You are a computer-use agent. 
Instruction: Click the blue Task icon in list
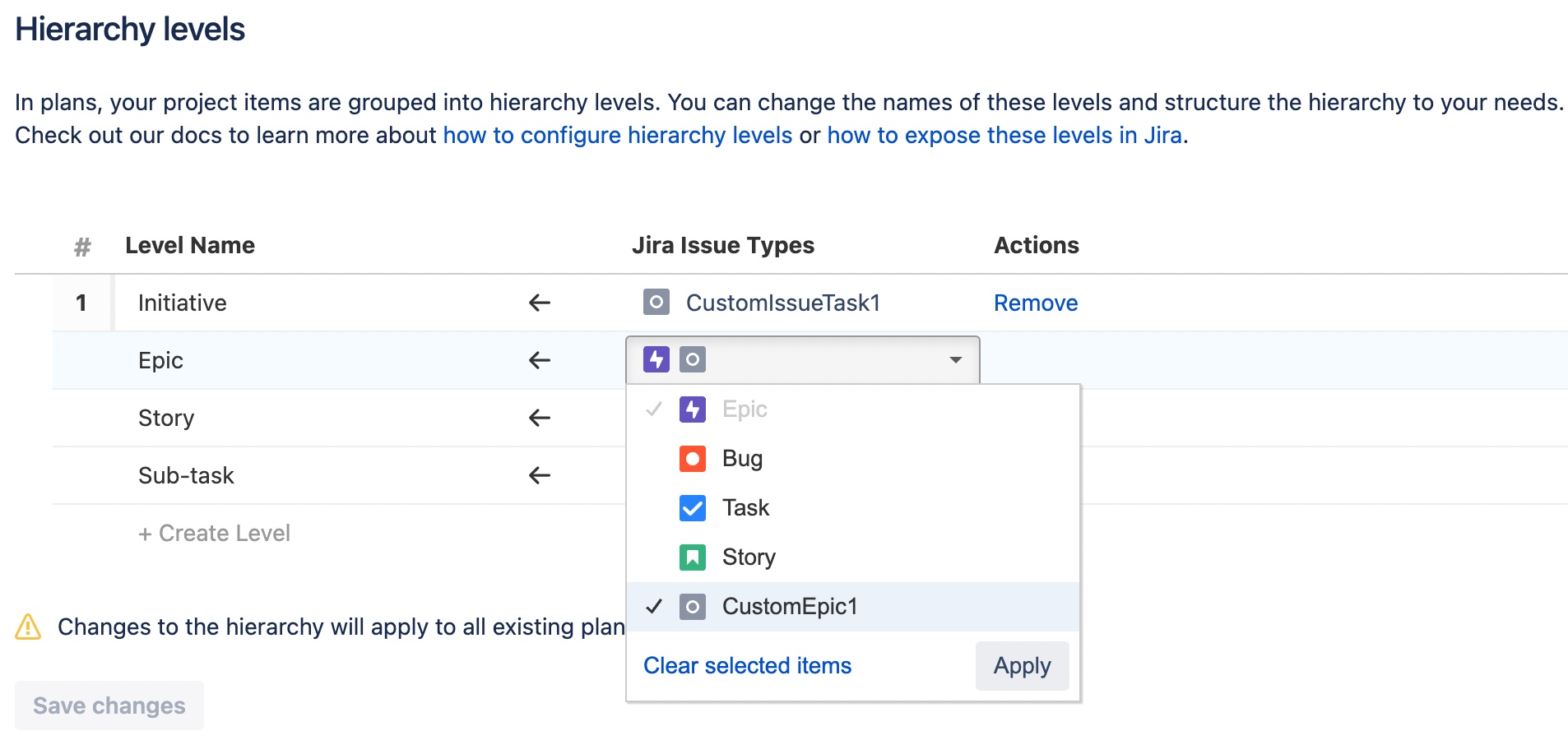point(693,508)
